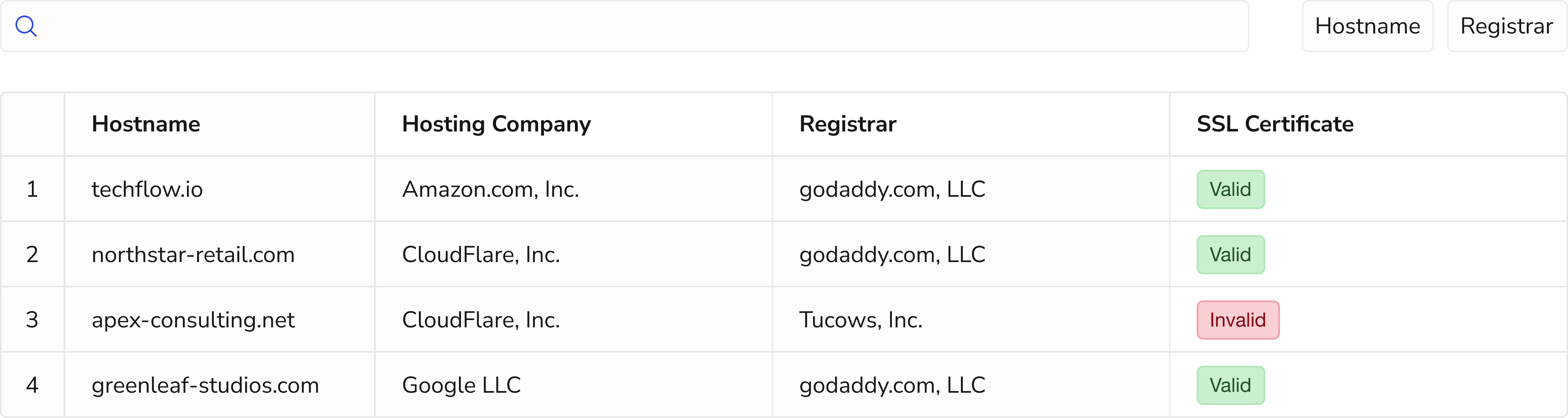Open the northstar-retail.com hostname entry
1568x418 pixels.
pos(193,254)
